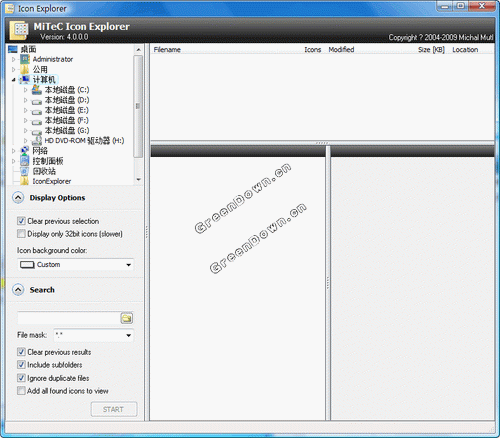Click the Custom color swatch
500x438 pixels.
[x=27, y=265]
